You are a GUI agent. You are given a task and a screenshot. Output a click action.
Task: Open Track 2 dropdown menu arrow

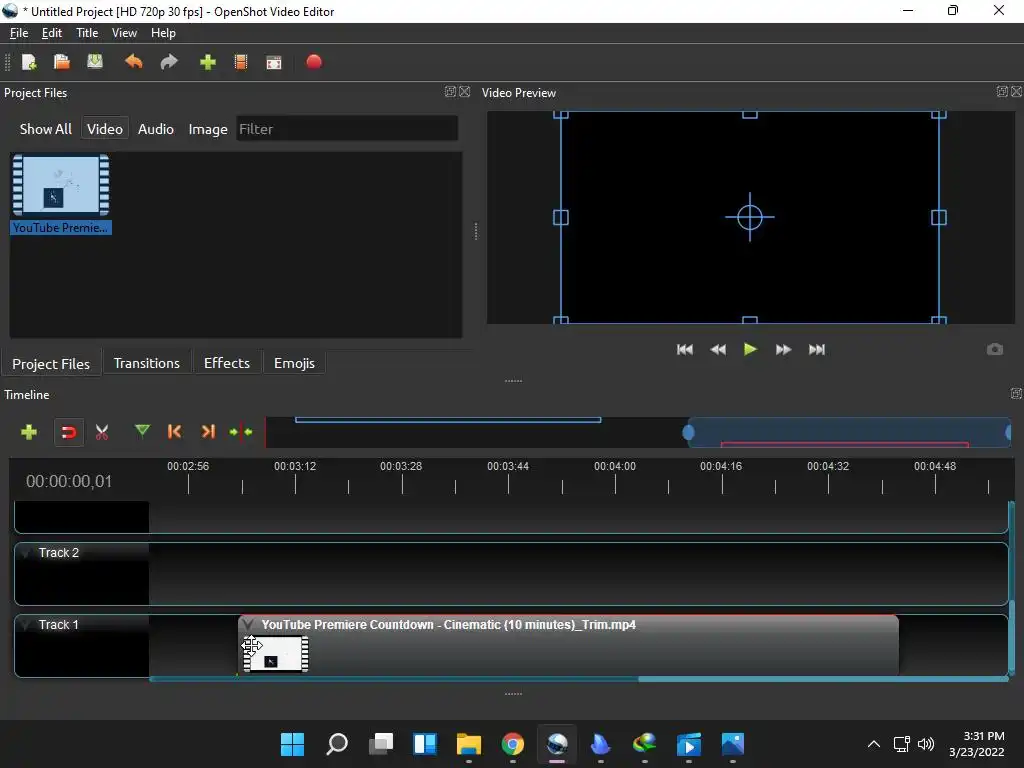(26, 552)
